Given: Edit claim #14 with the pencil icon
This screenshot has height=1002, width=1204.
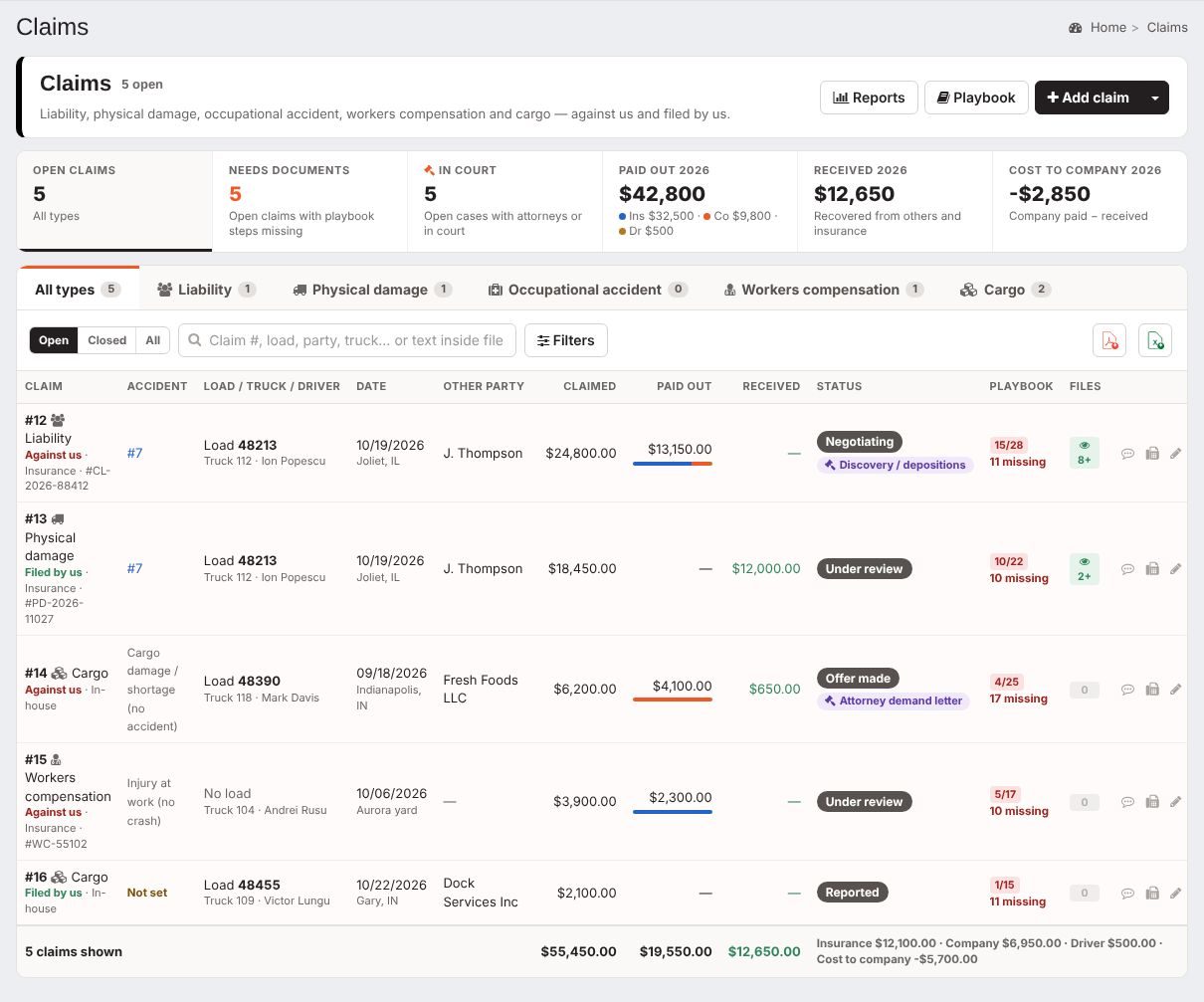Looking at the screenshot, I should point(1175,690).
